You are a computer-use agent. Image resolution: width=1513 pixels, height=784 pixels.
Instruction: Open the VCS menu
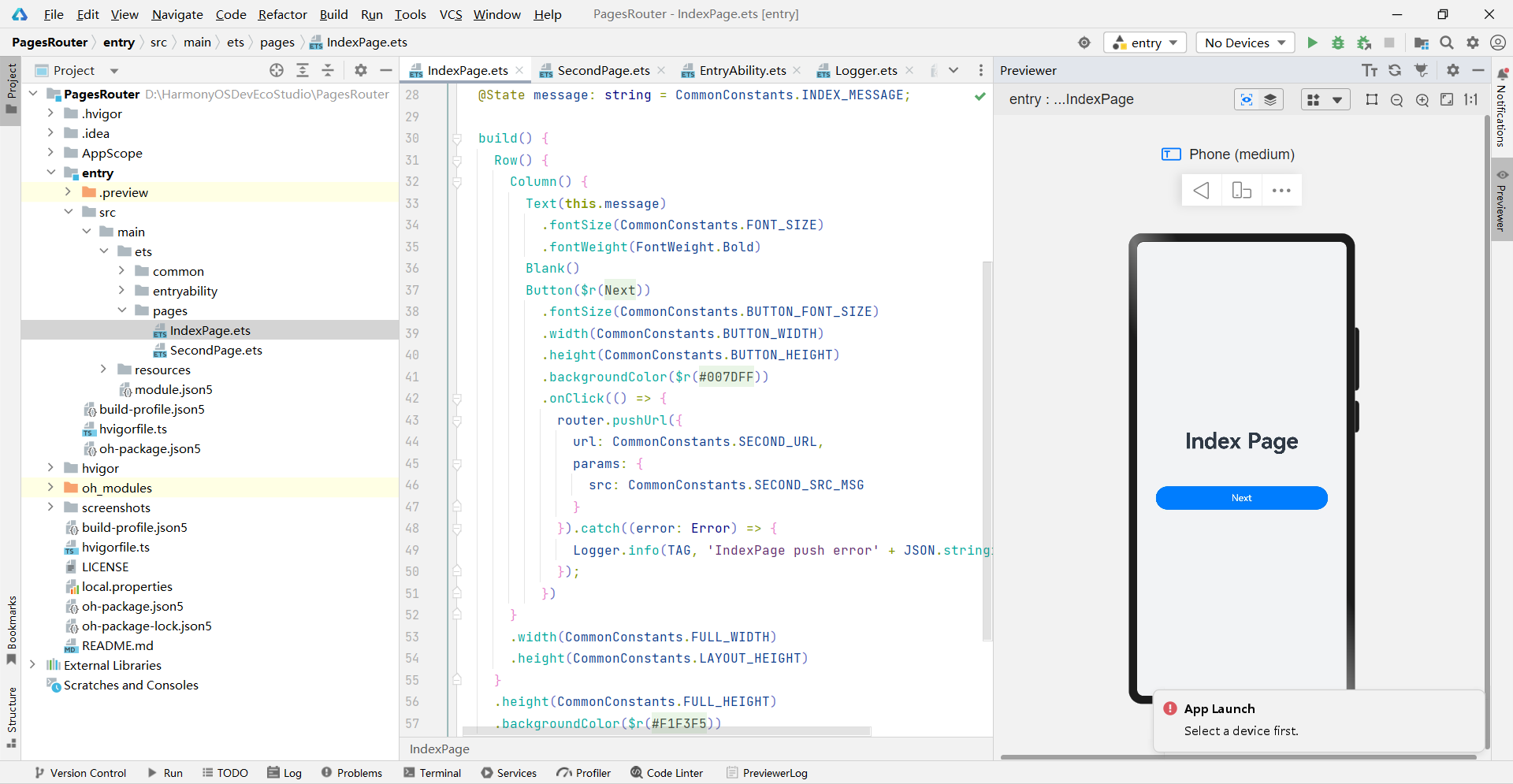click(451, 14)
